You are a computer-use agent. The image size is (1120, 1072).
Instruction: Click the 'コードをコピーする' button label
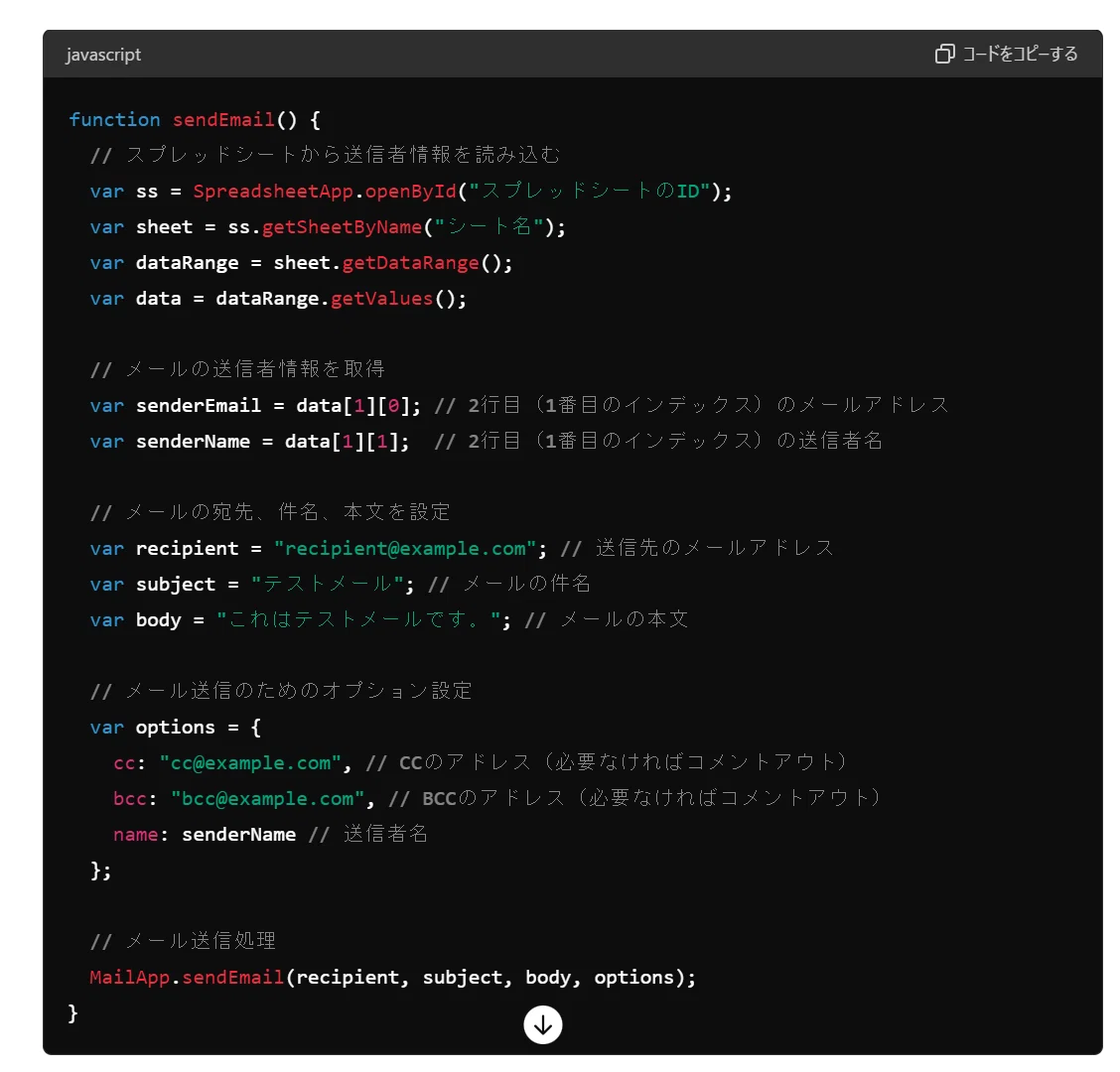click(x=1020, y=54)
